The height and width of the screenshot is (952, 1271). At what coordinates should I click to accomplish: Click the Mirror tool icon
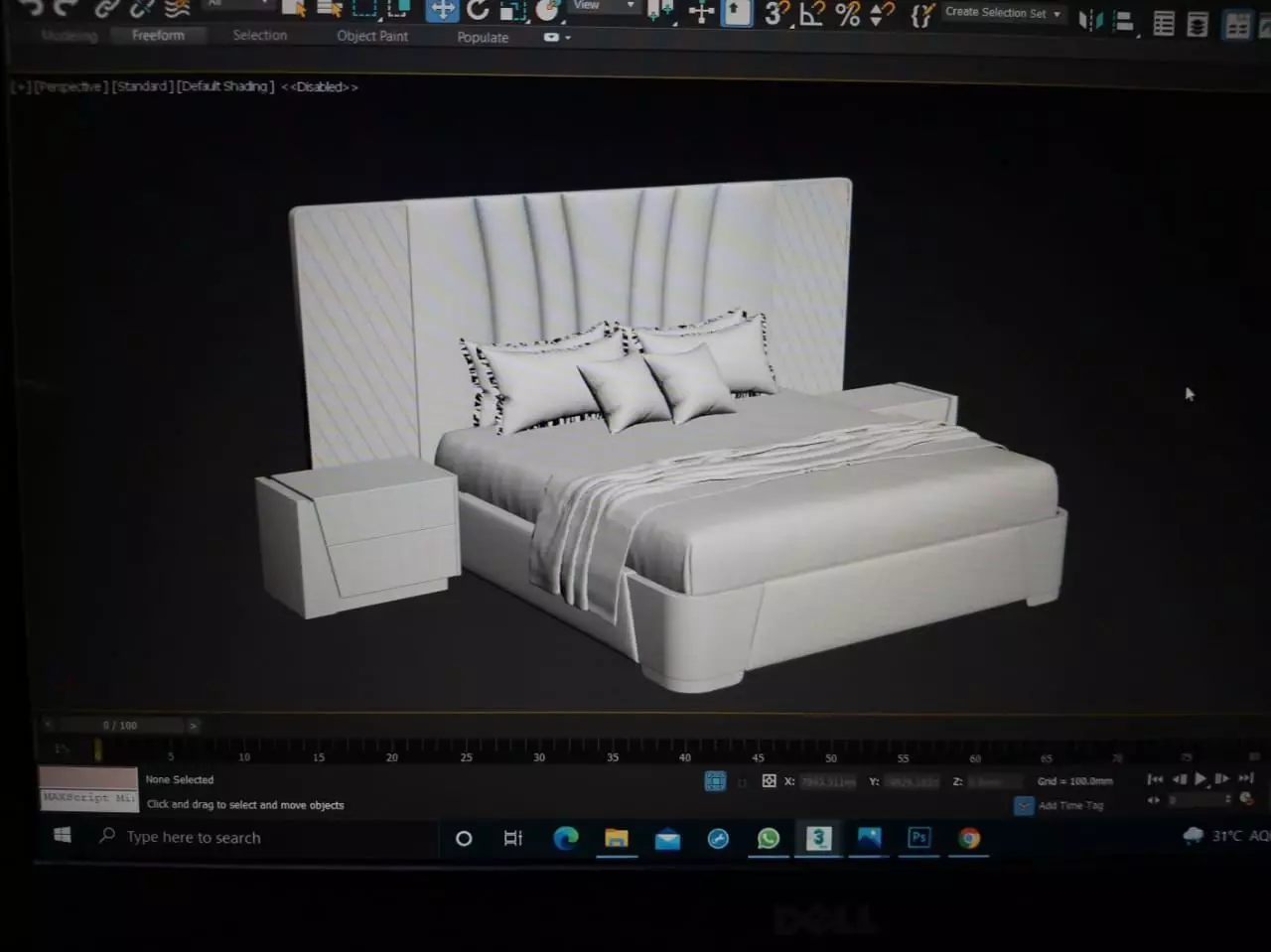(1090, 20)
